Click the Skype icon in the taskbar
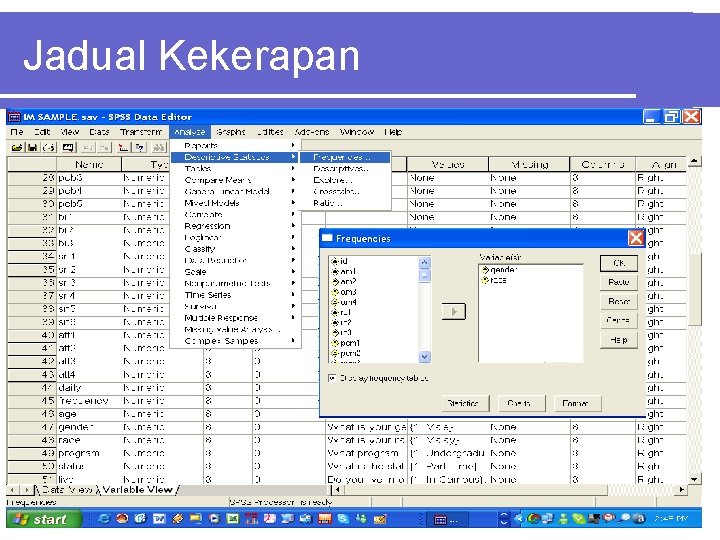The image size is (720, 540). click(x=343, y=519)
